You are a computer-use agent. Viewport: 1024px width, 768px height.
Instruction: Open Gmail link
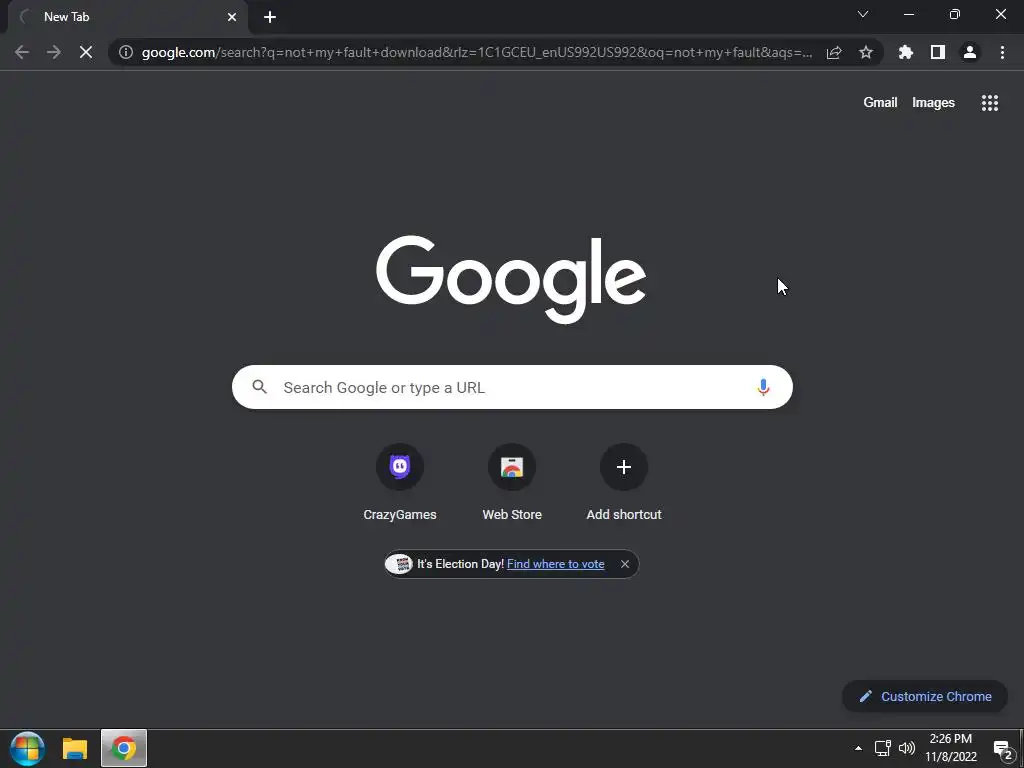click(880, 103)
